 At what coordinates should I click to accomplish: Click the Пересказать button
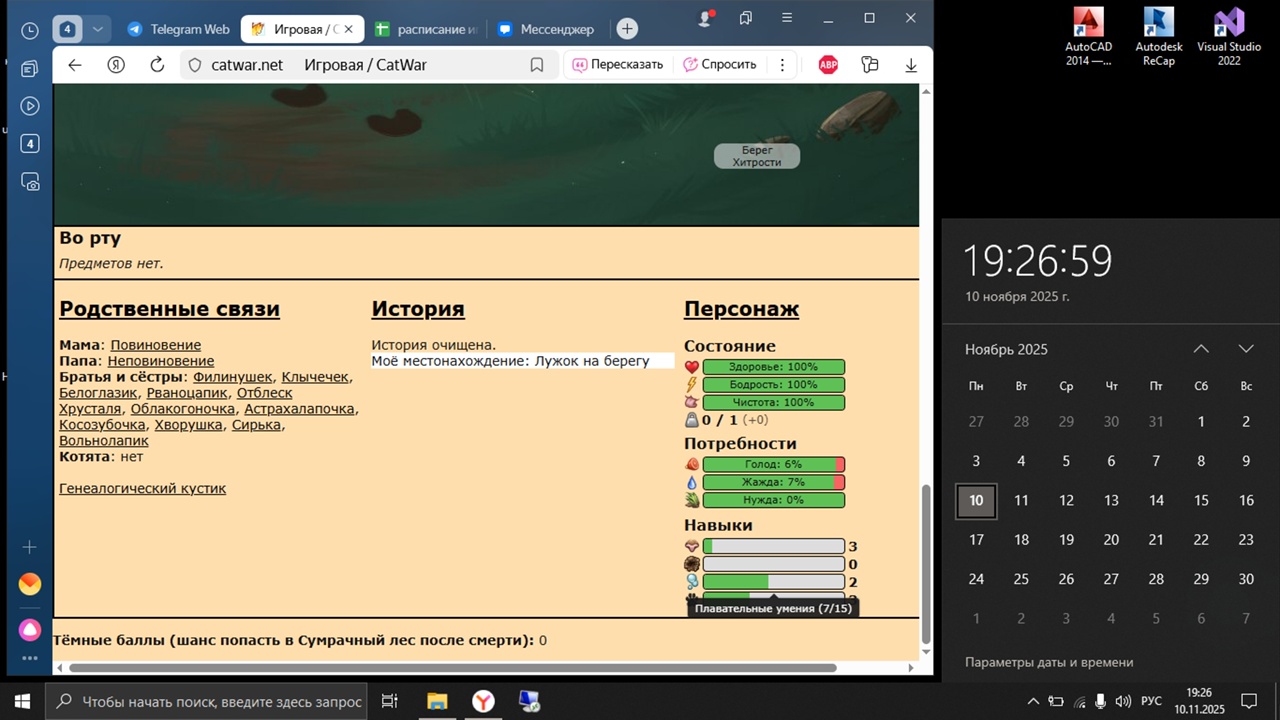click(x=617, y=65)
